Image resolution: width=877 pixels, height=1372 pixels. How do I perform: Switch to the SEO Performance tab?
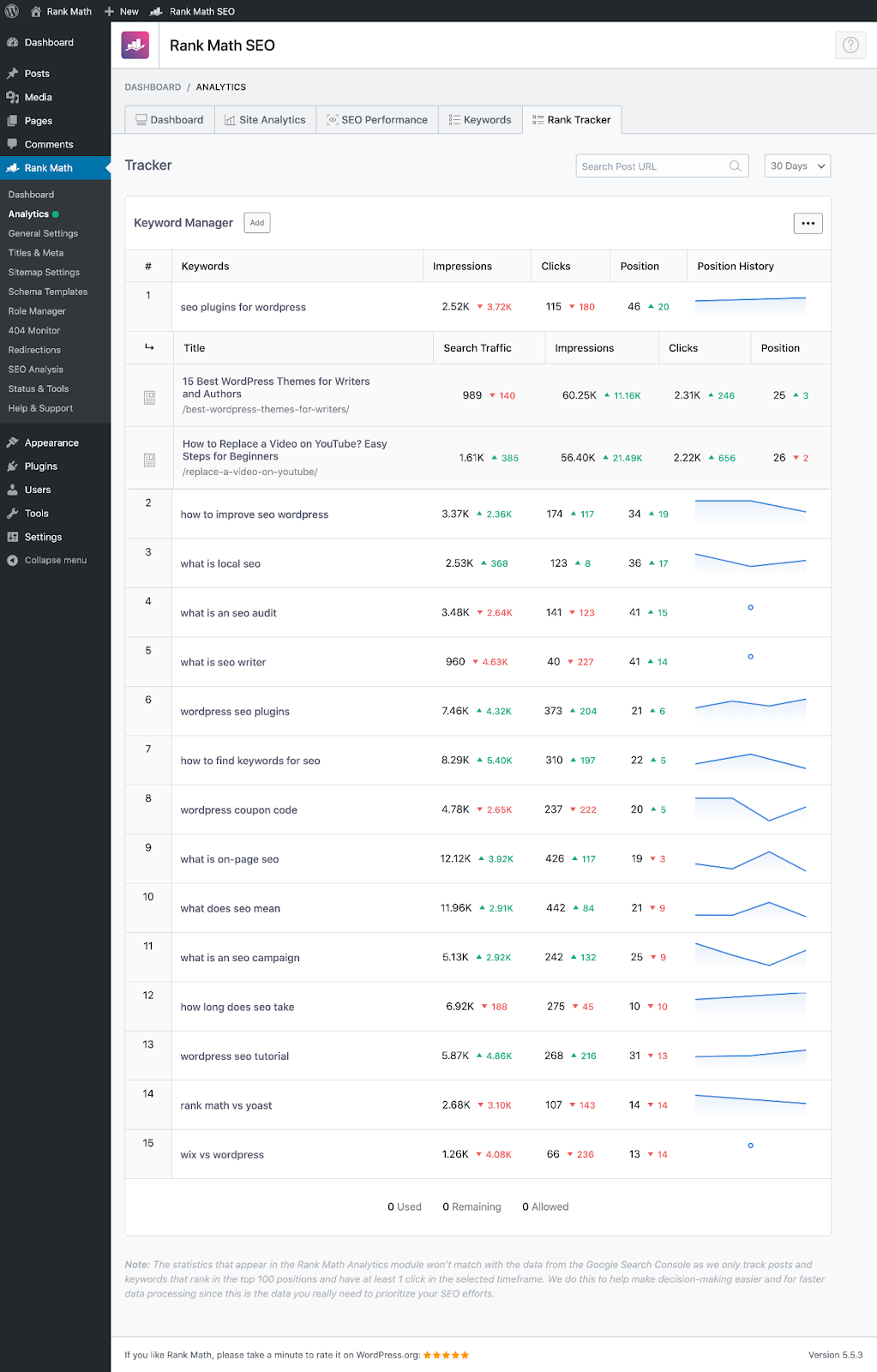point(377,120)
